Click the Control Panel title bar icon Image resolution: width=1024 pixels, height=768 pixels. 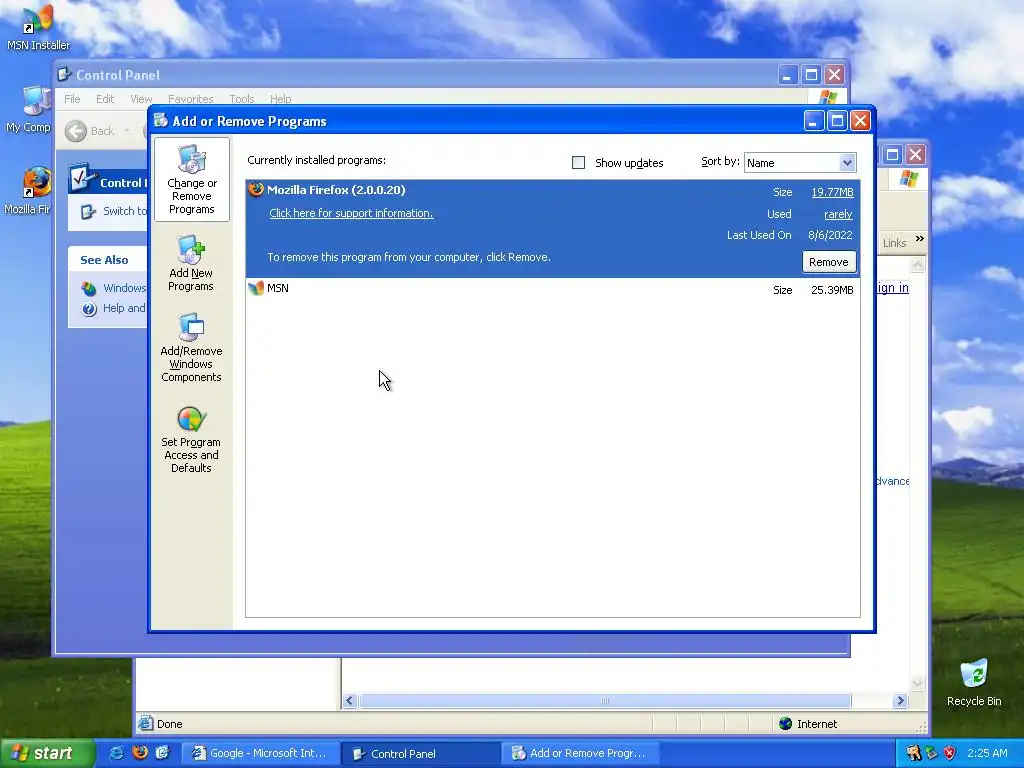tap(64, 74)
